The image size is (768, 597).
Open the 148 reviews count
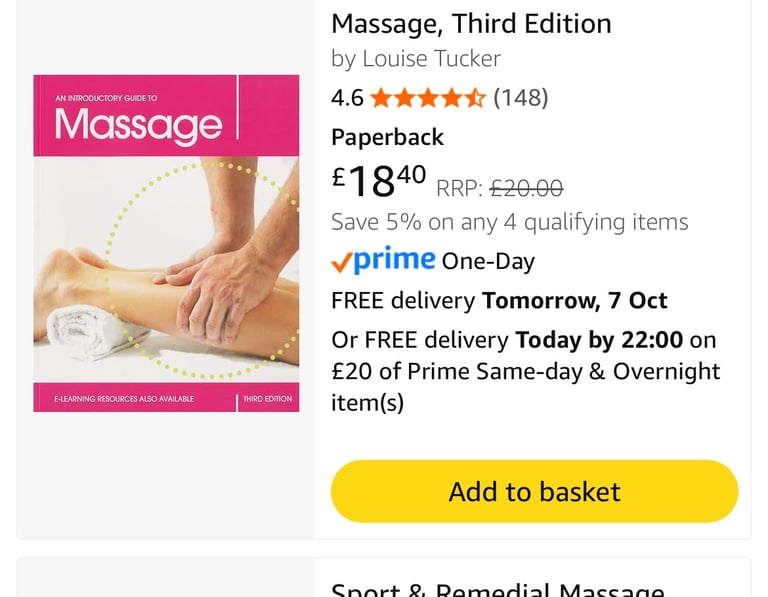click(x=521, y=98)
